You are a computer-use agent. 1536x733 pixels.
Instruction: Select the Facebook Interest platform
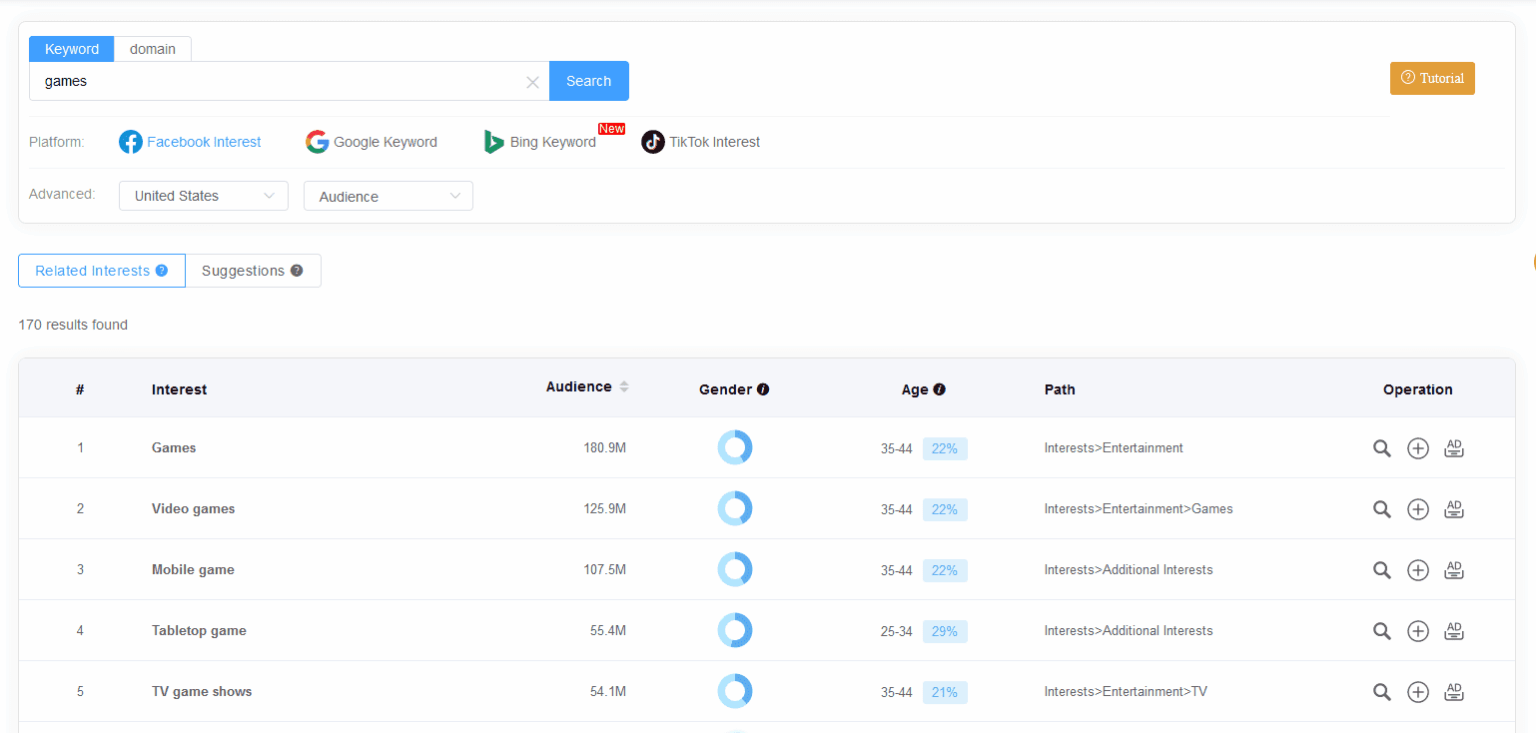point(190,141)
